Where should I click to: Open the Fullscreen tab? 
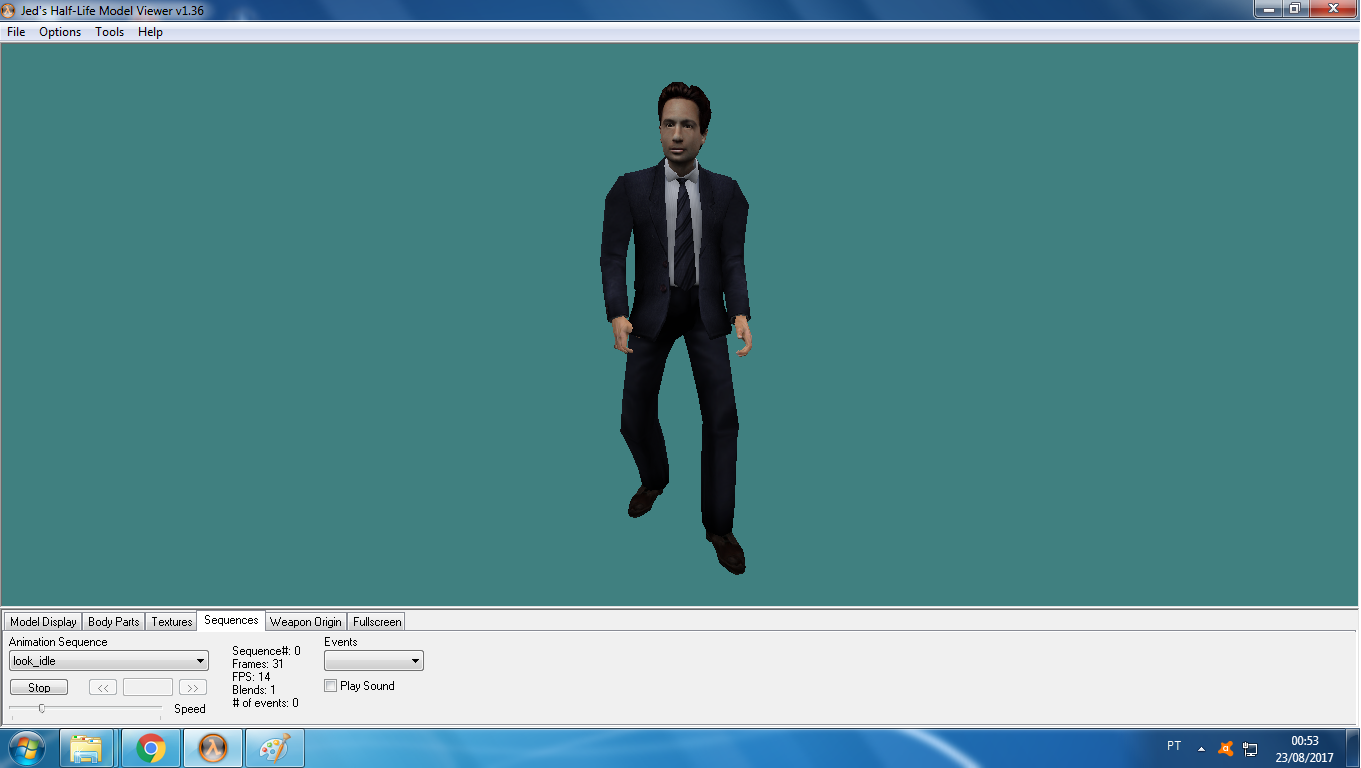[377, 622]
